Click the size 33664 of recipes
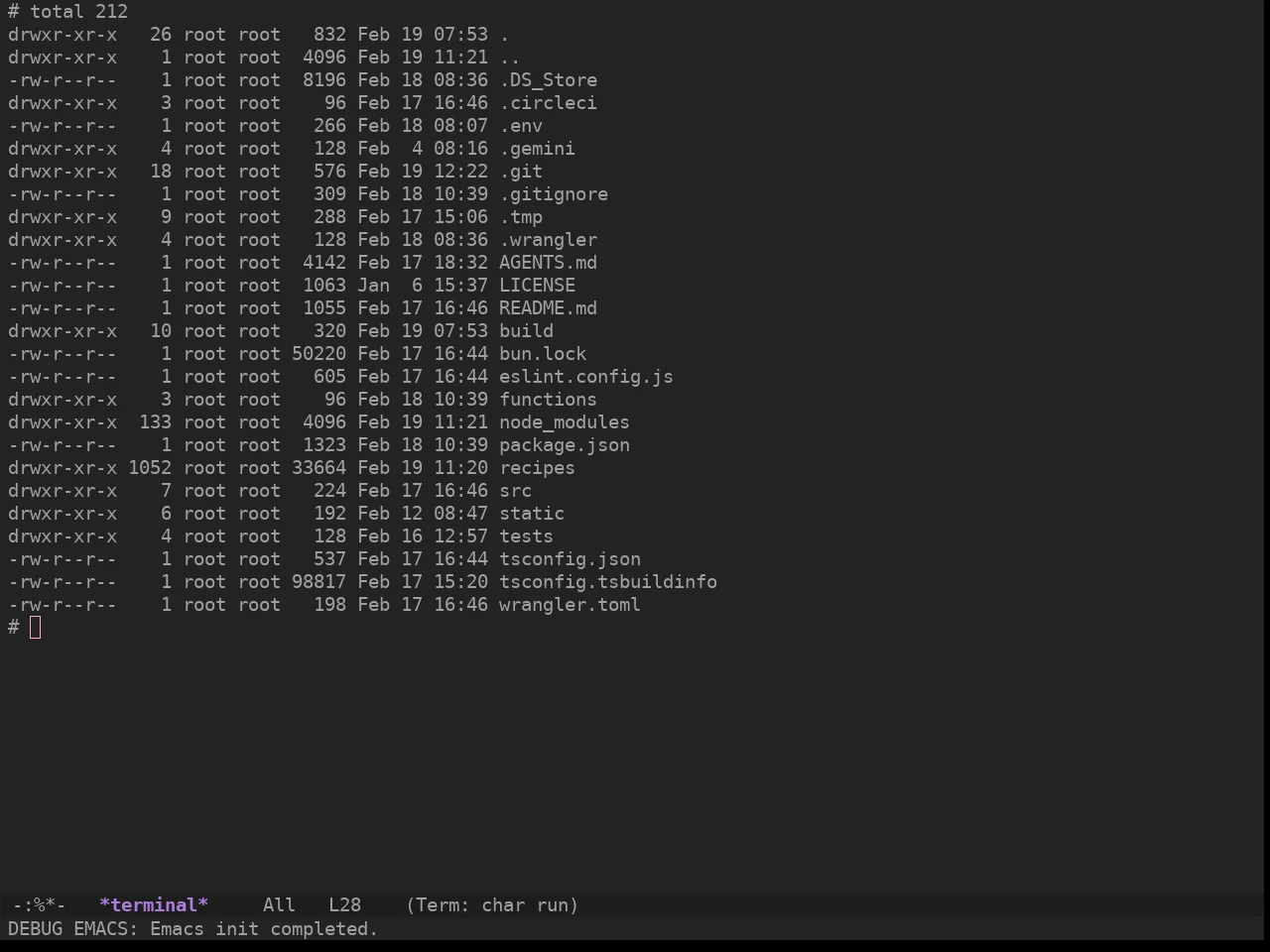Screen dimensions: 1270x952 (318, 468)
